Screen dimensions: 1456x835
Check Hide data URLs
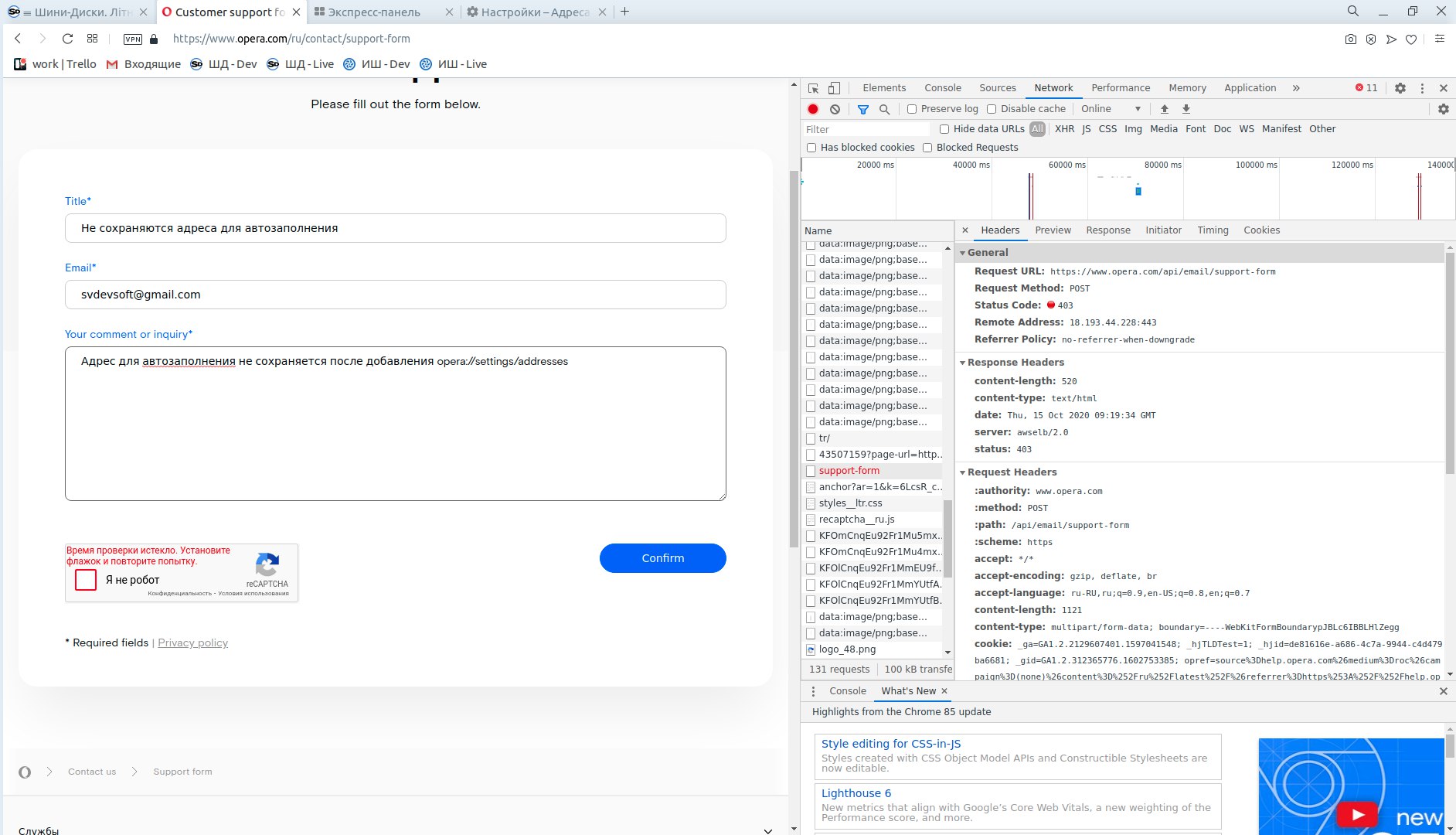coord(944,129)
